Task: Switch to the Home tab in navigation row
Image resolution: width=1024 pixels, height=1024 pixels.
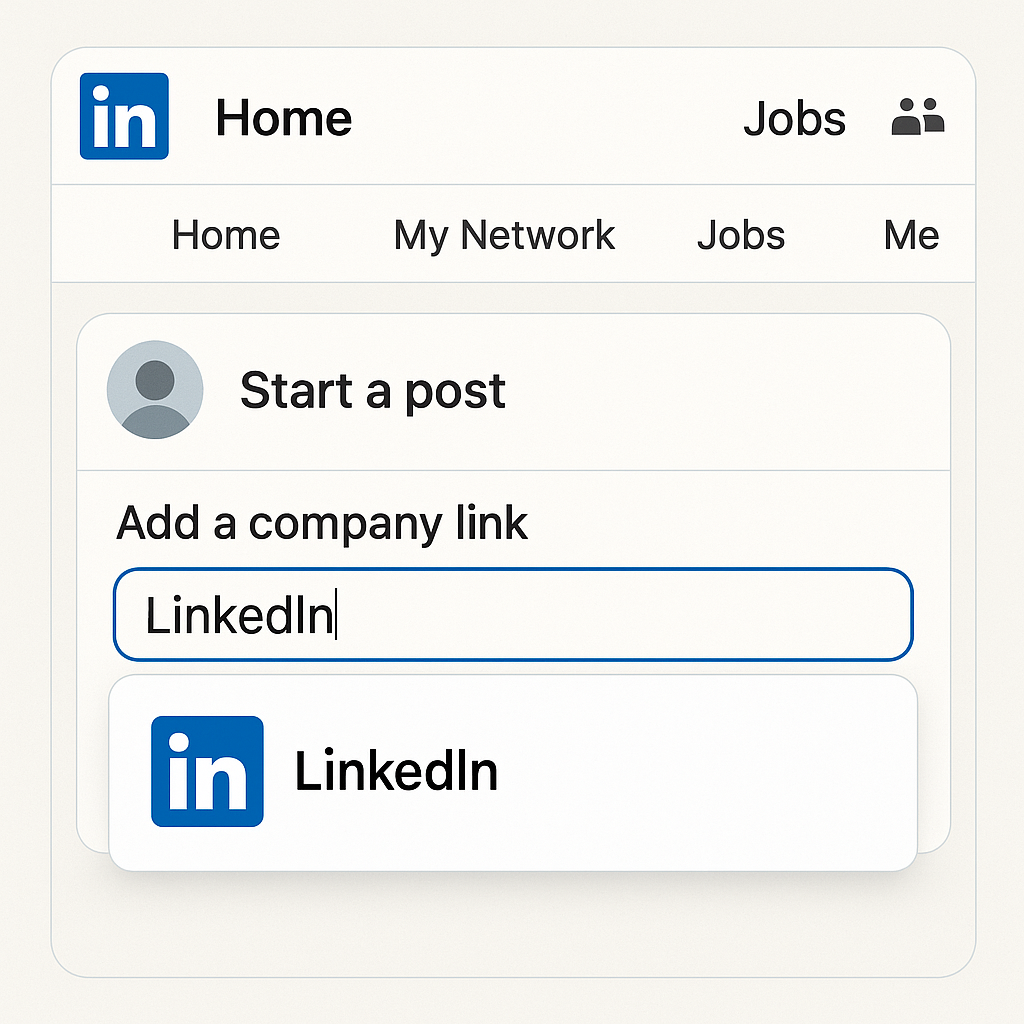Action: coord(226,235)
